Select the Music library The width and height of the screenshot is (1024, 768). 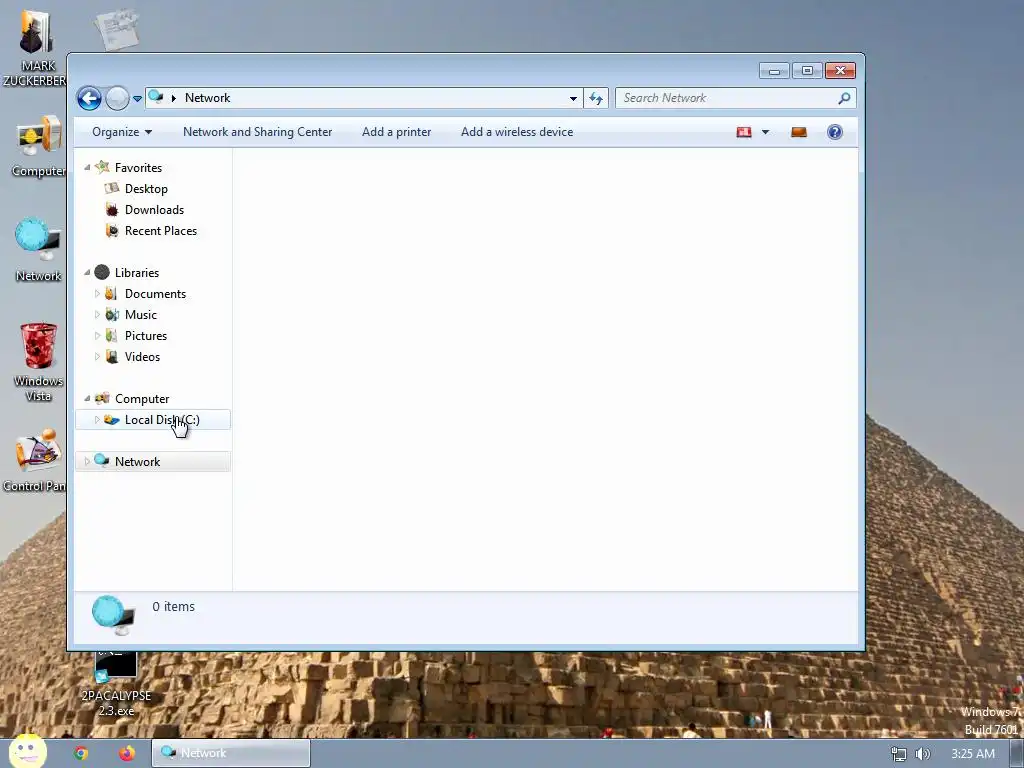[140, 315]
